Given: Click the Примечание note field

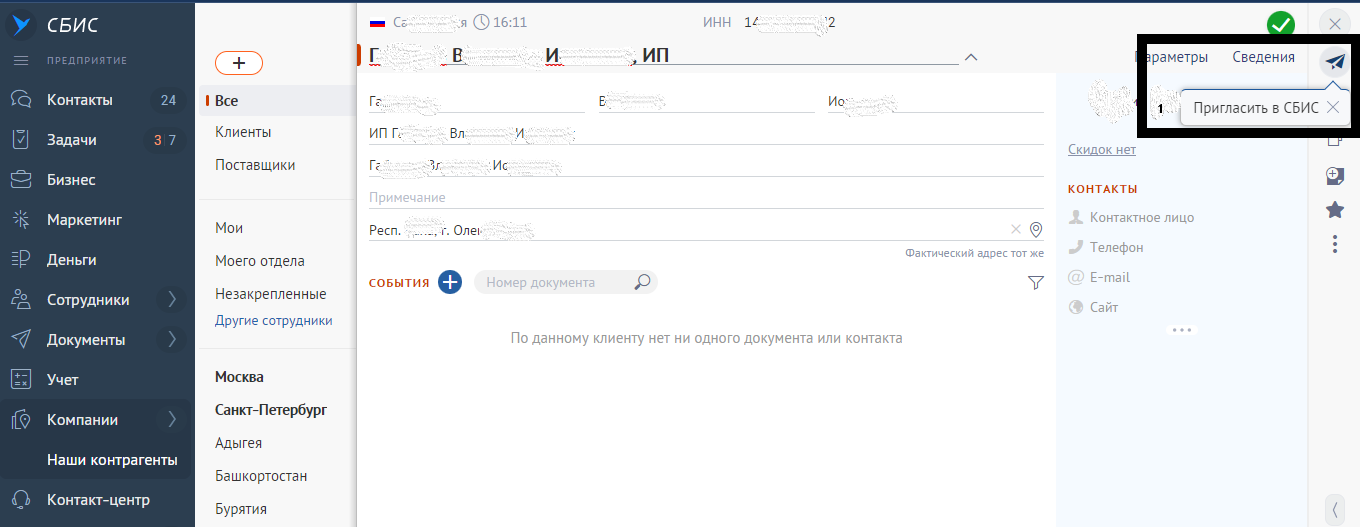Looking at the screenshot, I should click(706, 197).
